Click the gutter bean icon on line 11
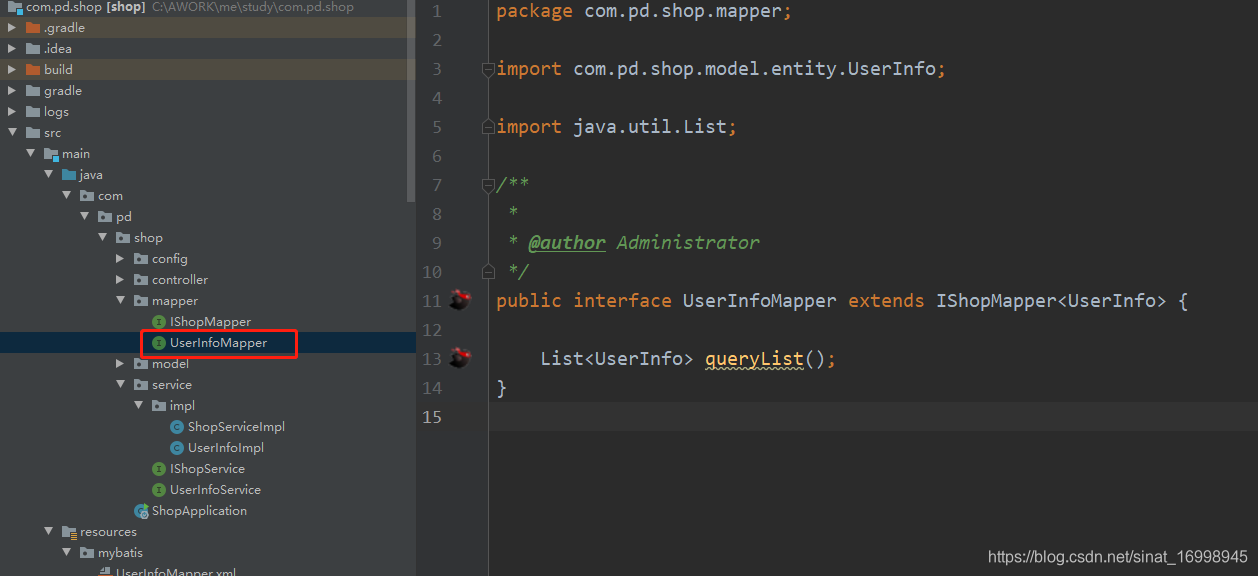Viewport: 1258px width, 576px height. [459, 300]
